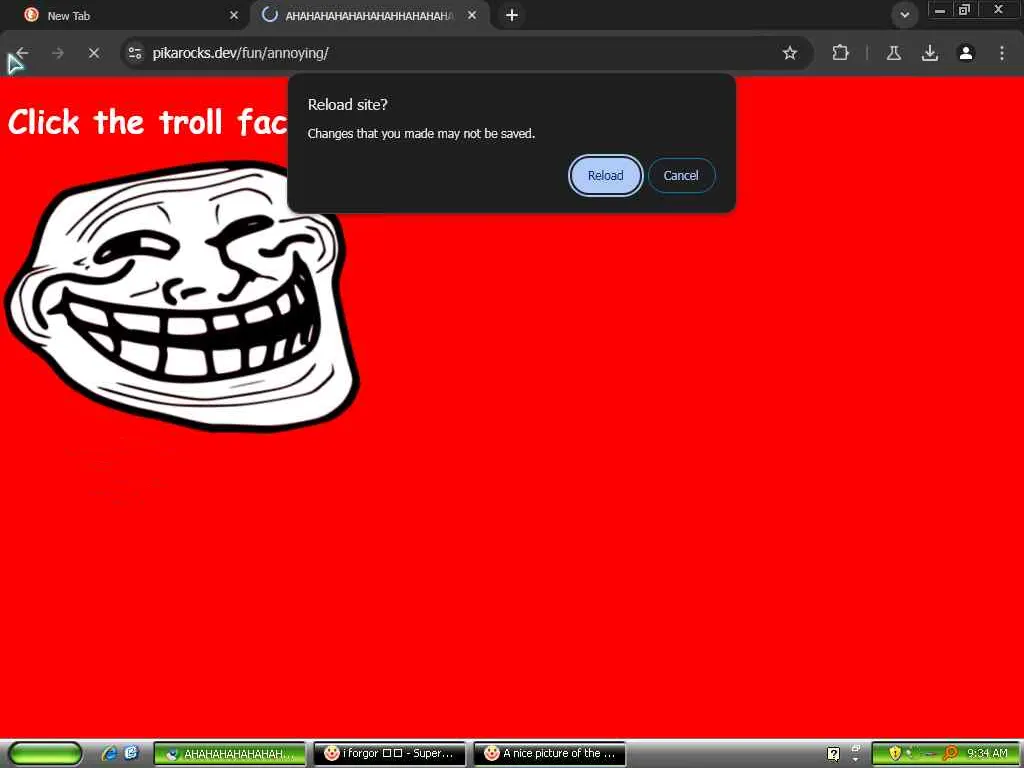Open the 'i forgor' taskbar window
This screenshot has width=1024, height=768.
tap(390, 754)
